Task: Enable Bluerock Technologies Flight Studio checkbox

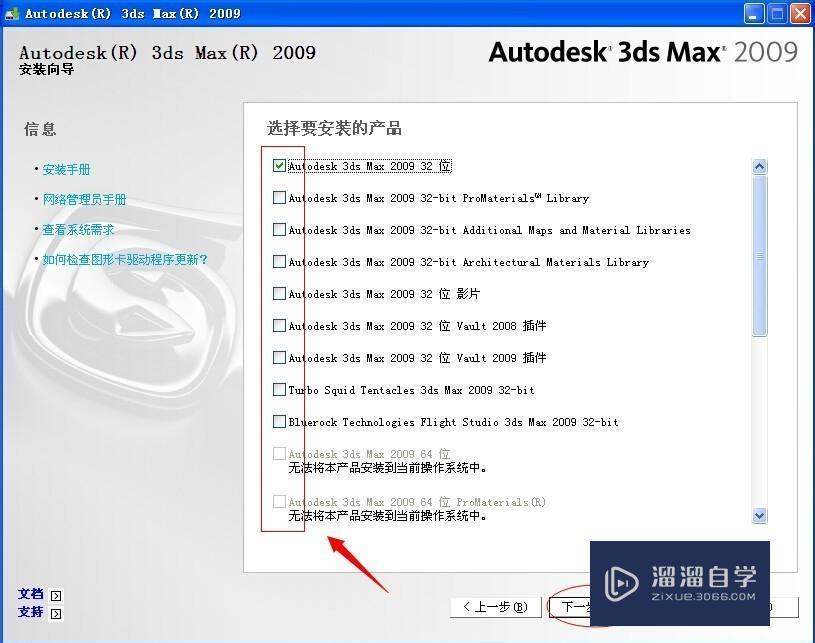Action: coord(280,422)
